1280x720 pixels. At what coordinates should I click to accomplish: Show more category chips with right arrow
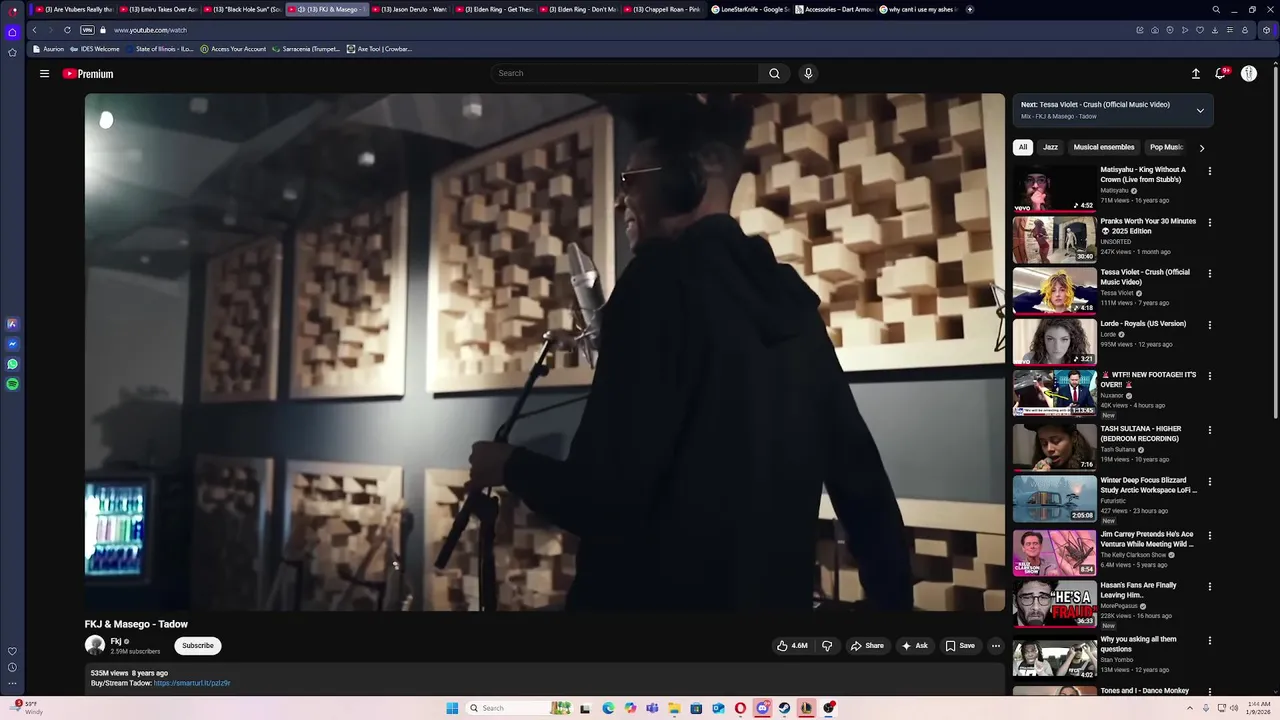pyautogui.click(x=1201, y=148)
